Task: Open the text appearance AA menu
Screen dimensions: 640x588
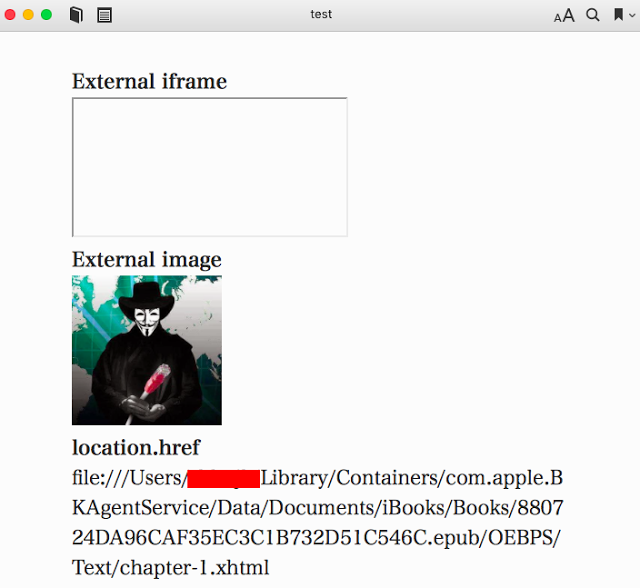Action: click(564, 16)
